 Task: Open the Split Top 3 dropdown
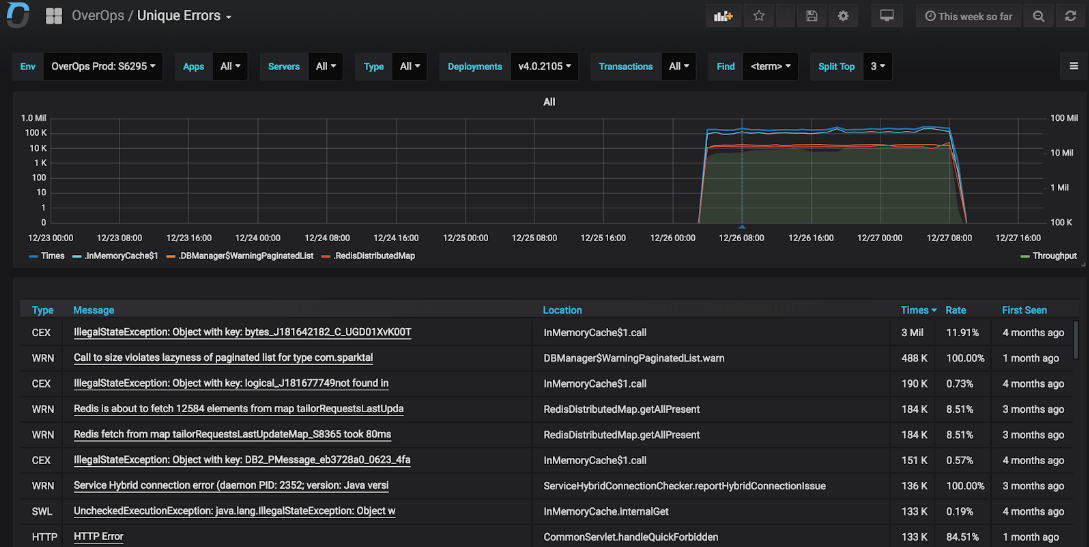(x=877, y=67)
